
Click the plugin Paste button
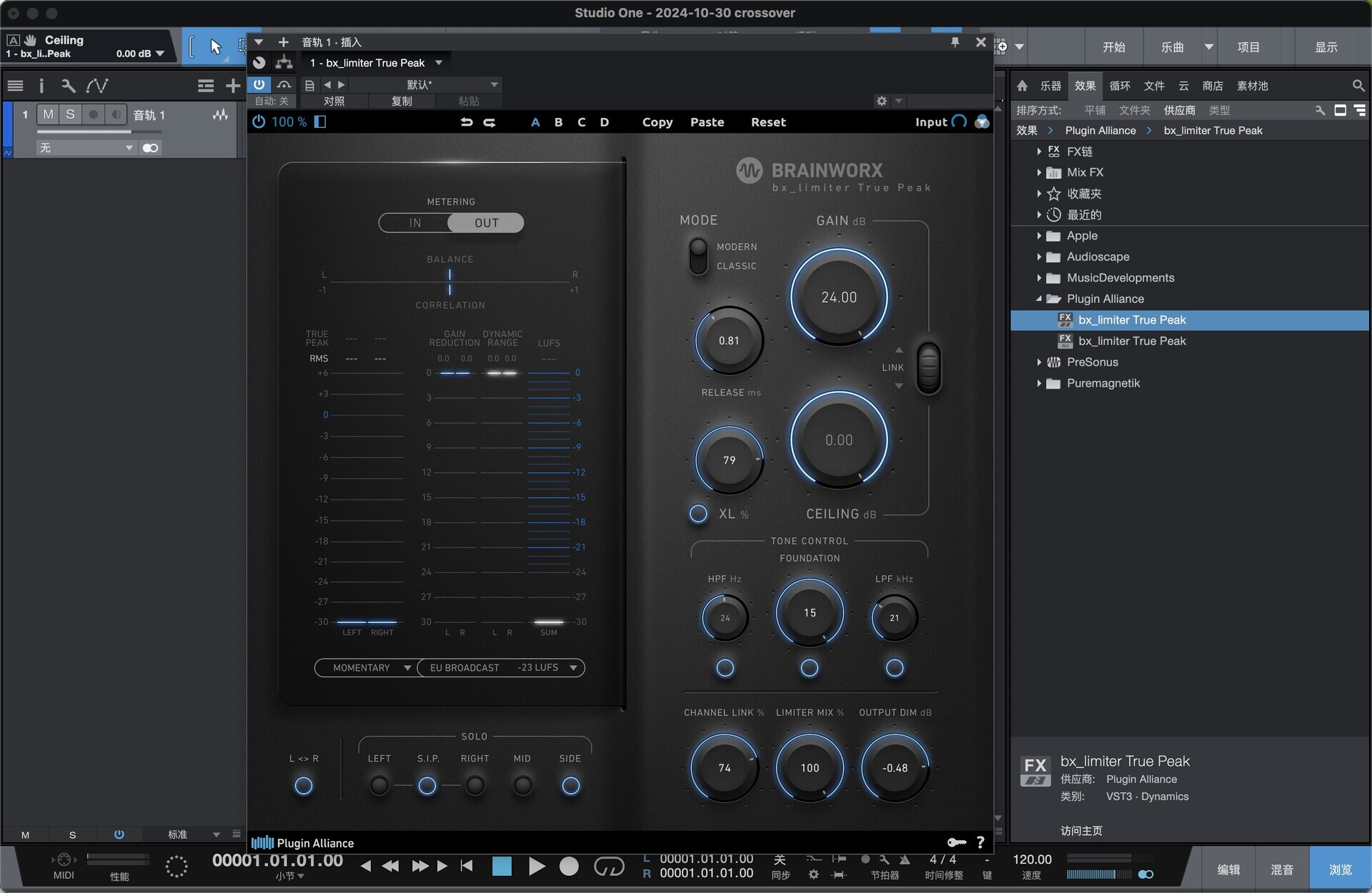click(x=707, y=122)
